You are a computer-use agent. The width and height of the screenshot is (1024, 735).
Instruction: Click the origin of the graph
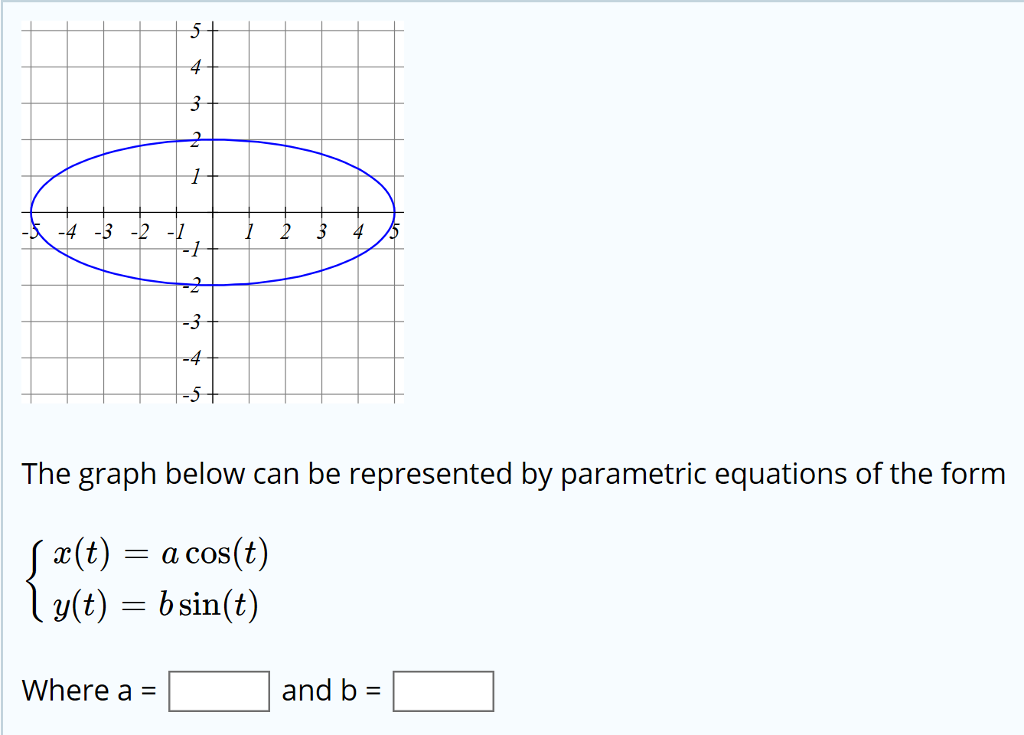click(213, 212)
